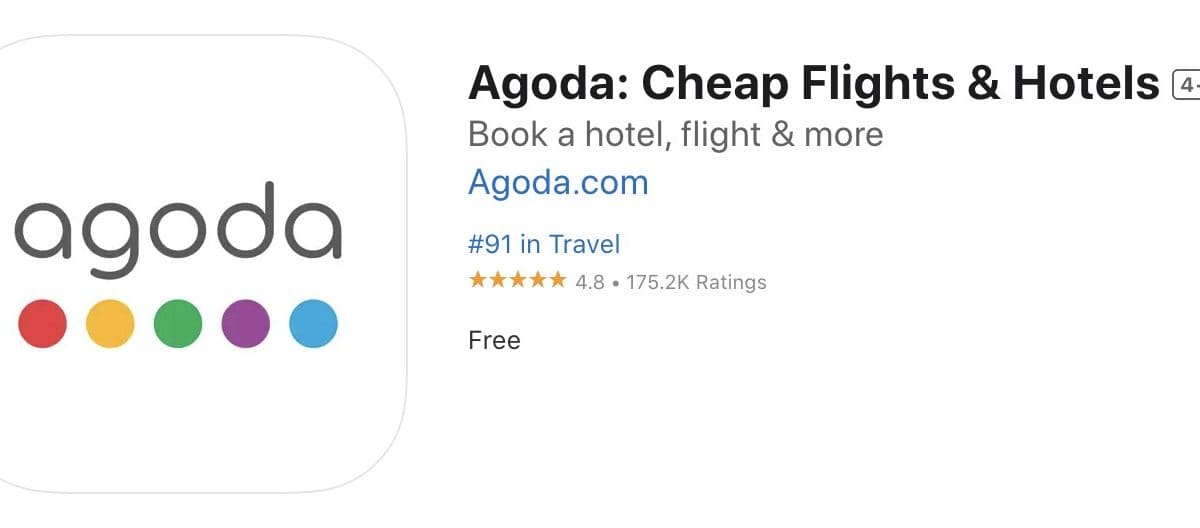Click the 4+ age rating badge
This screenshot has height=528, width=1200.
pos(1187,86)
